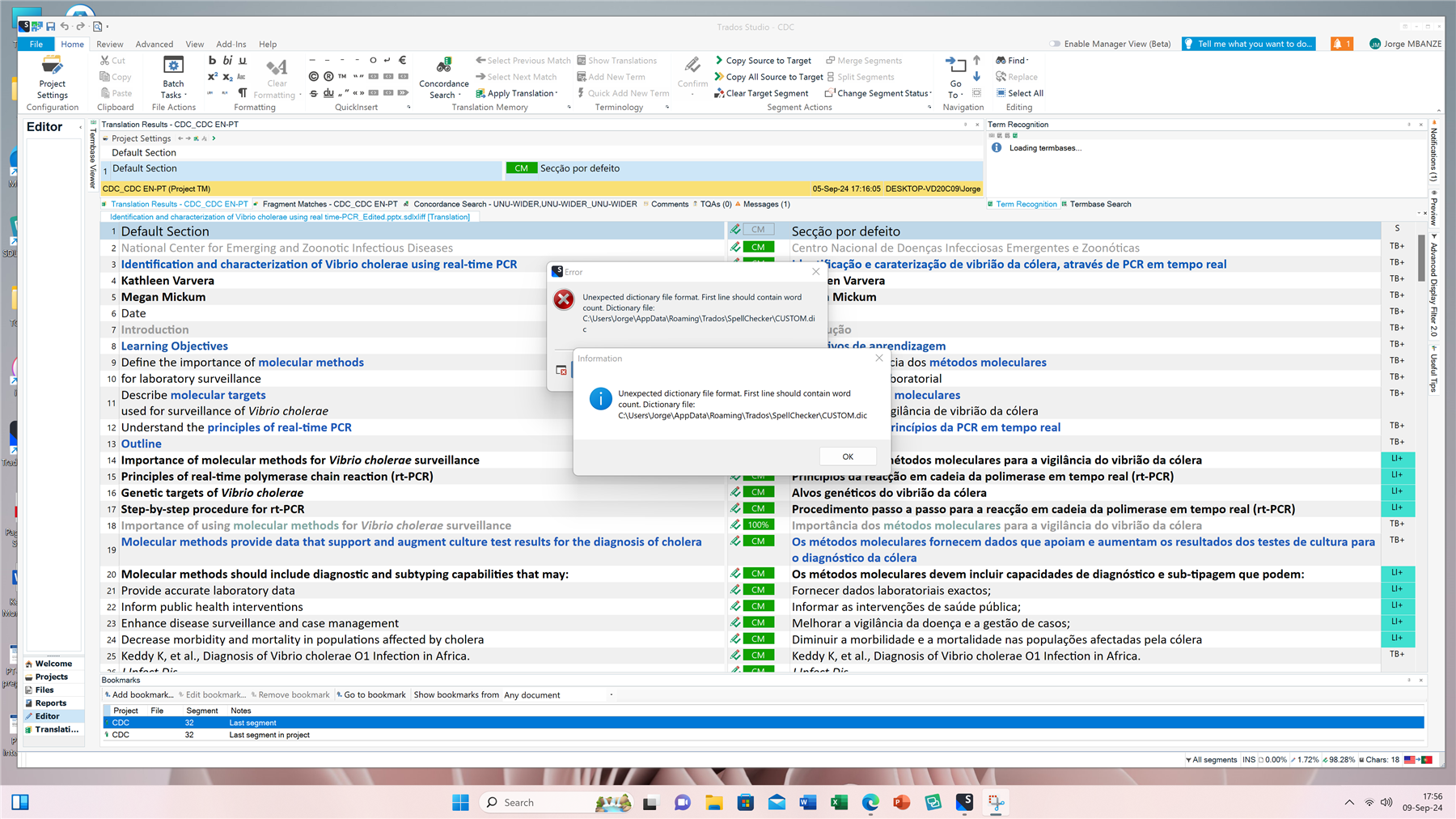Viewport: 1456px width, 819px height.
Task: Apply superscript formatting
Action: point(212,77)
